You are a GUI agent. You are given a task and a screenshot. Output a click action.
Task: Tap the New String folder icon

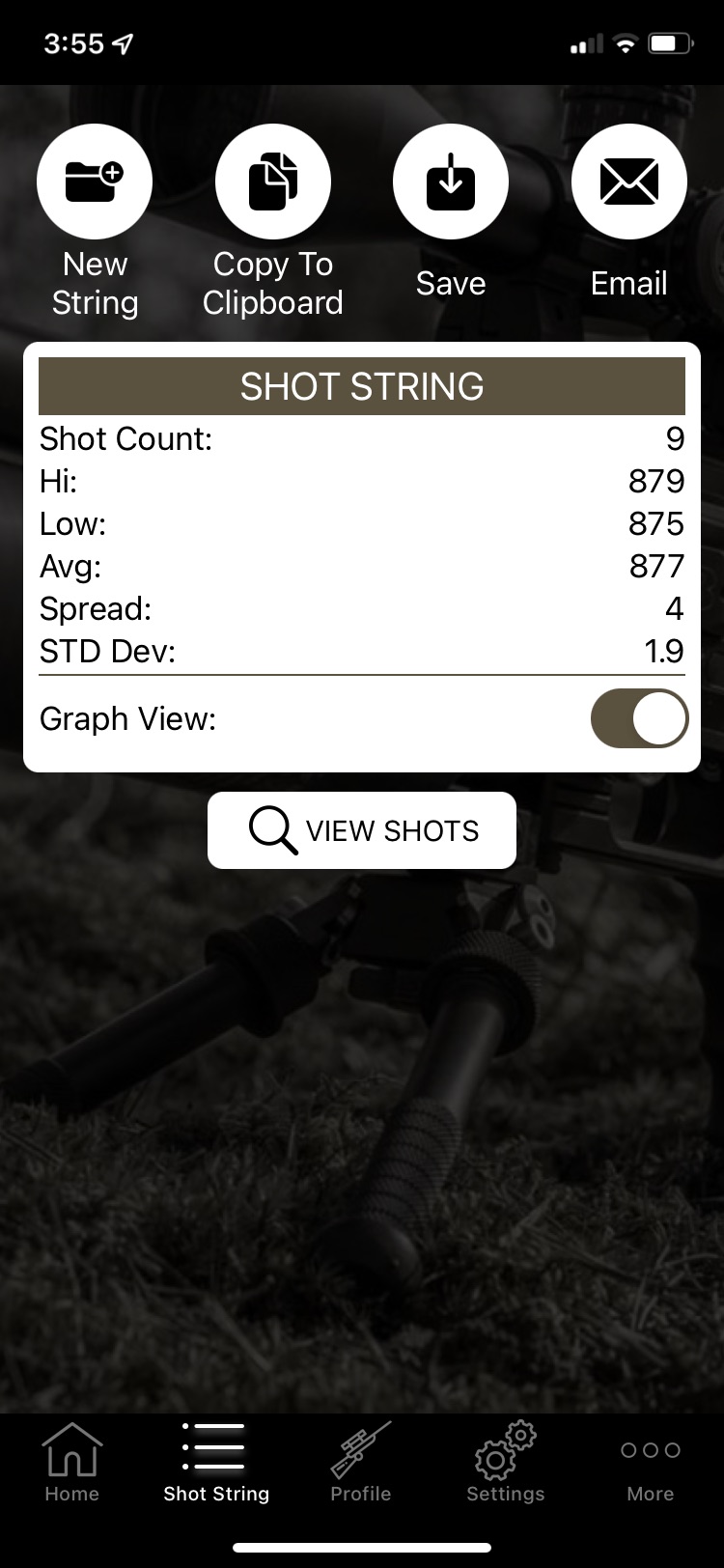[95, 182]
